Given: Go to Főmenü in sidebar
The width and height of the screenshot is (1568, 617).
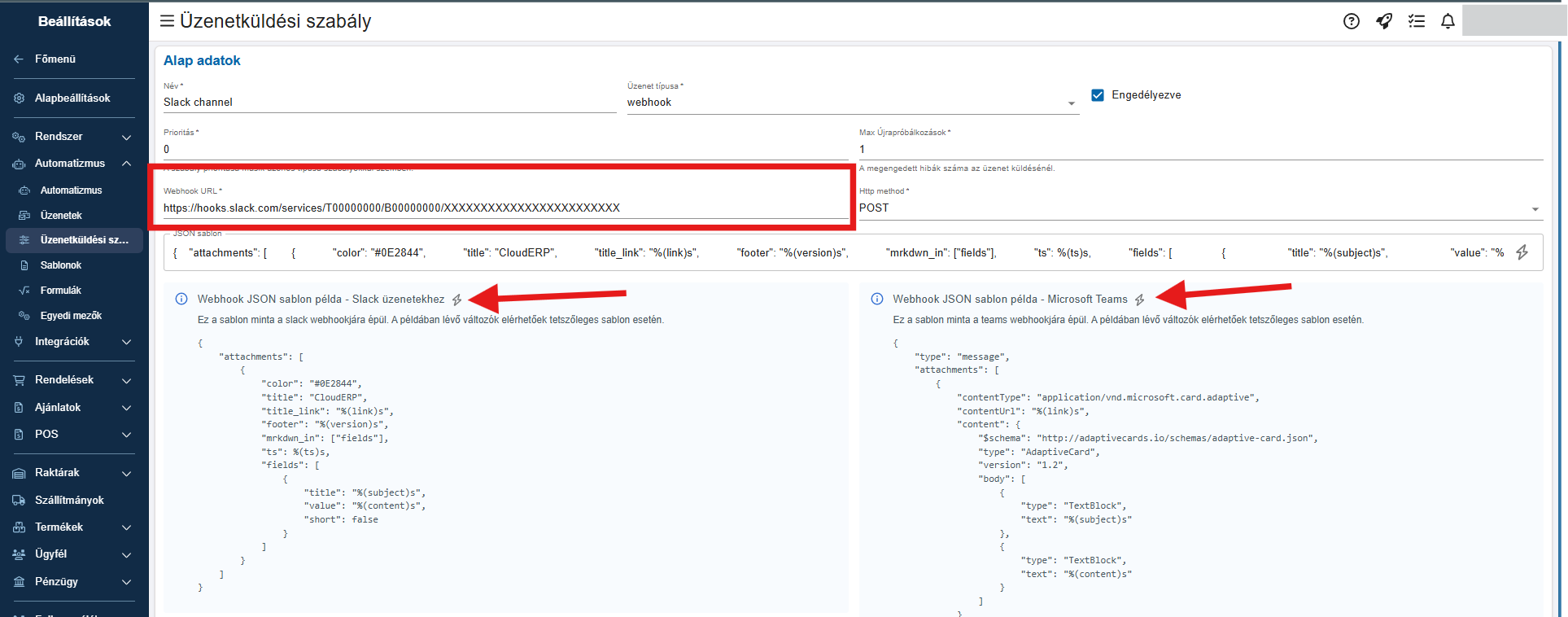Looking at the screenshot, I should [55, 59].
